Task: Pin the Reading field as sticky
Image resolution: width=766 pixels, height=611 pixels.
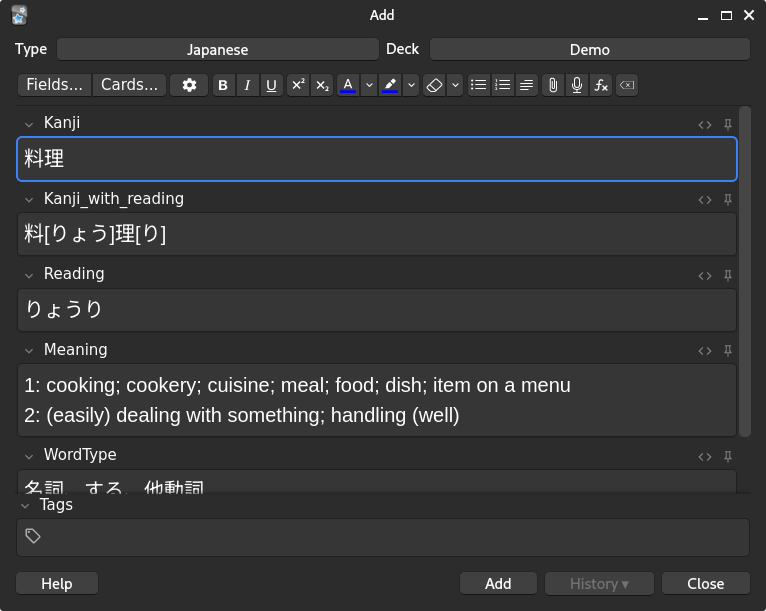Action: click(x=728, y=275)
